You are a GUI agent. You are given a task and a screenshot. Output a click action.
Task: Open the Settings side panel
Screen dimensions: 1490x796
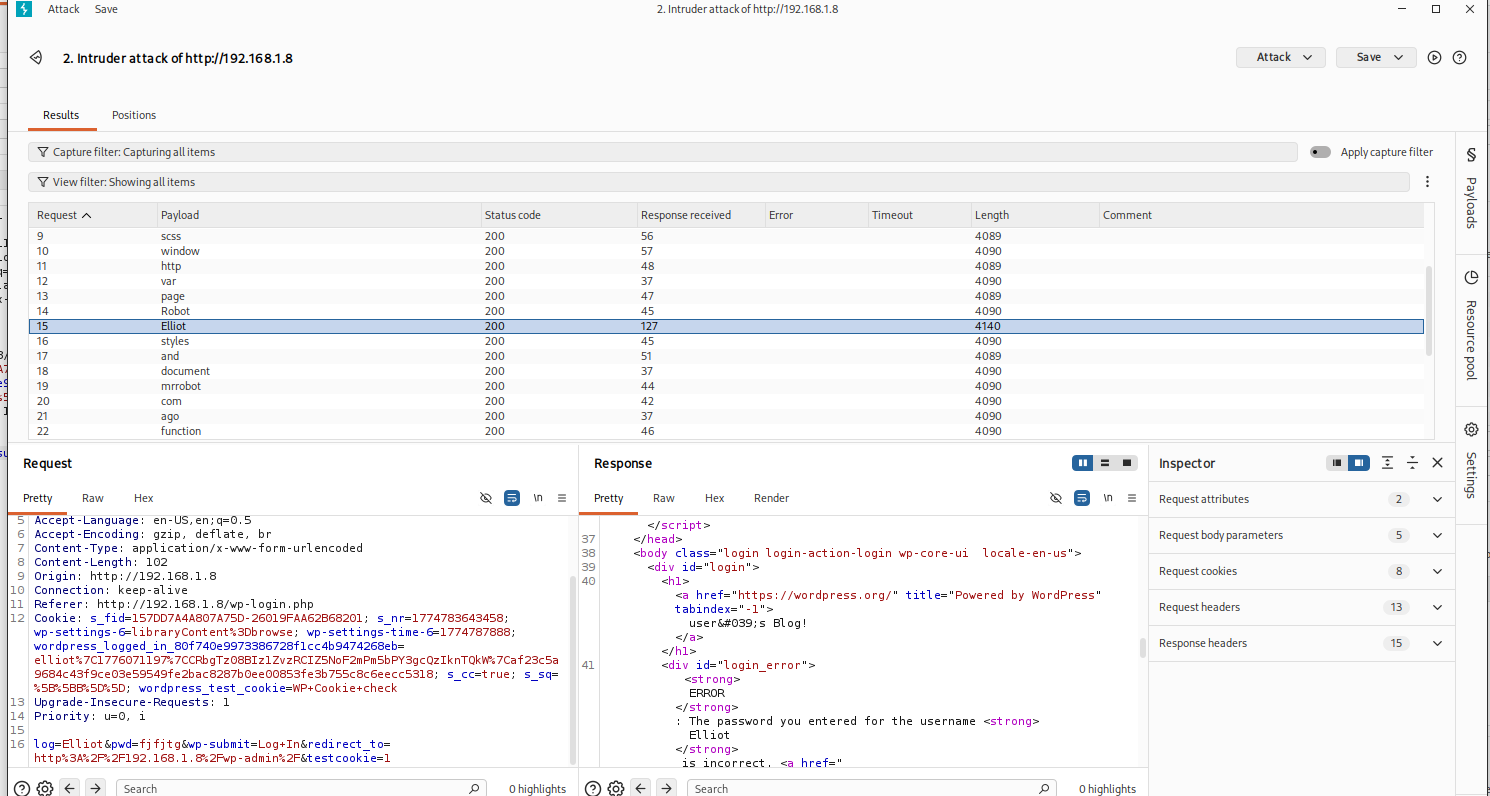tap(1471, 461)
